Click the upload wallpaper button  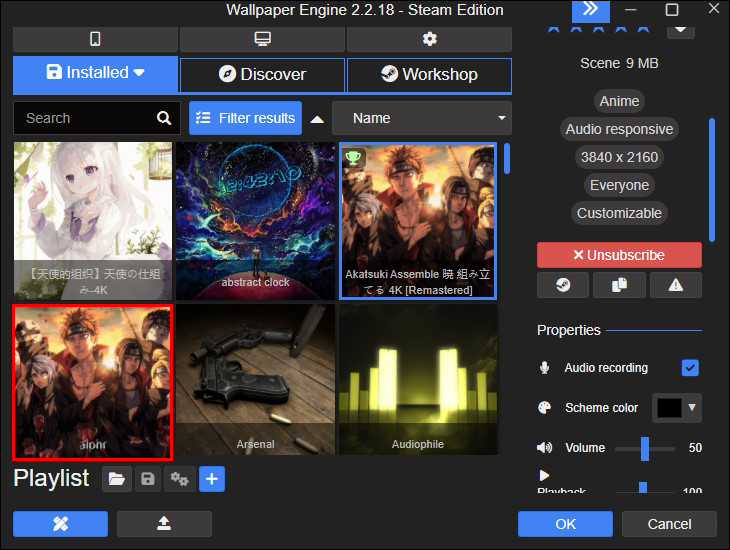click(164, 524)
